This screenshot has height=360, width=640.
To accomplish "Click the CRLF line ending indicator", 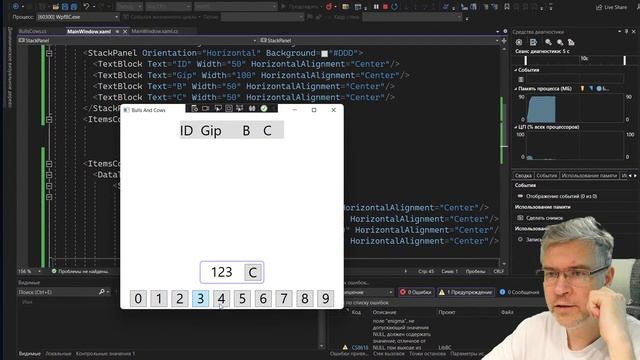I will [x=498, y=271].
